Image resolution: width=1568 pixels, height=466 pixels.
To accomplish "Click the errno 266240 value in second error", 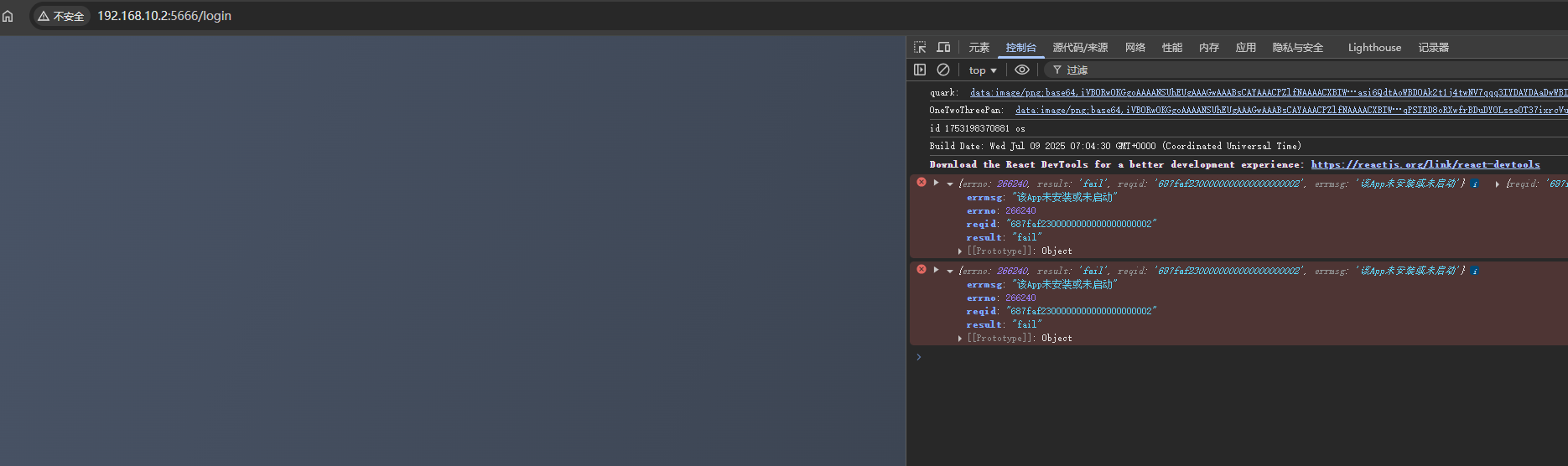I will [1020, 298].
